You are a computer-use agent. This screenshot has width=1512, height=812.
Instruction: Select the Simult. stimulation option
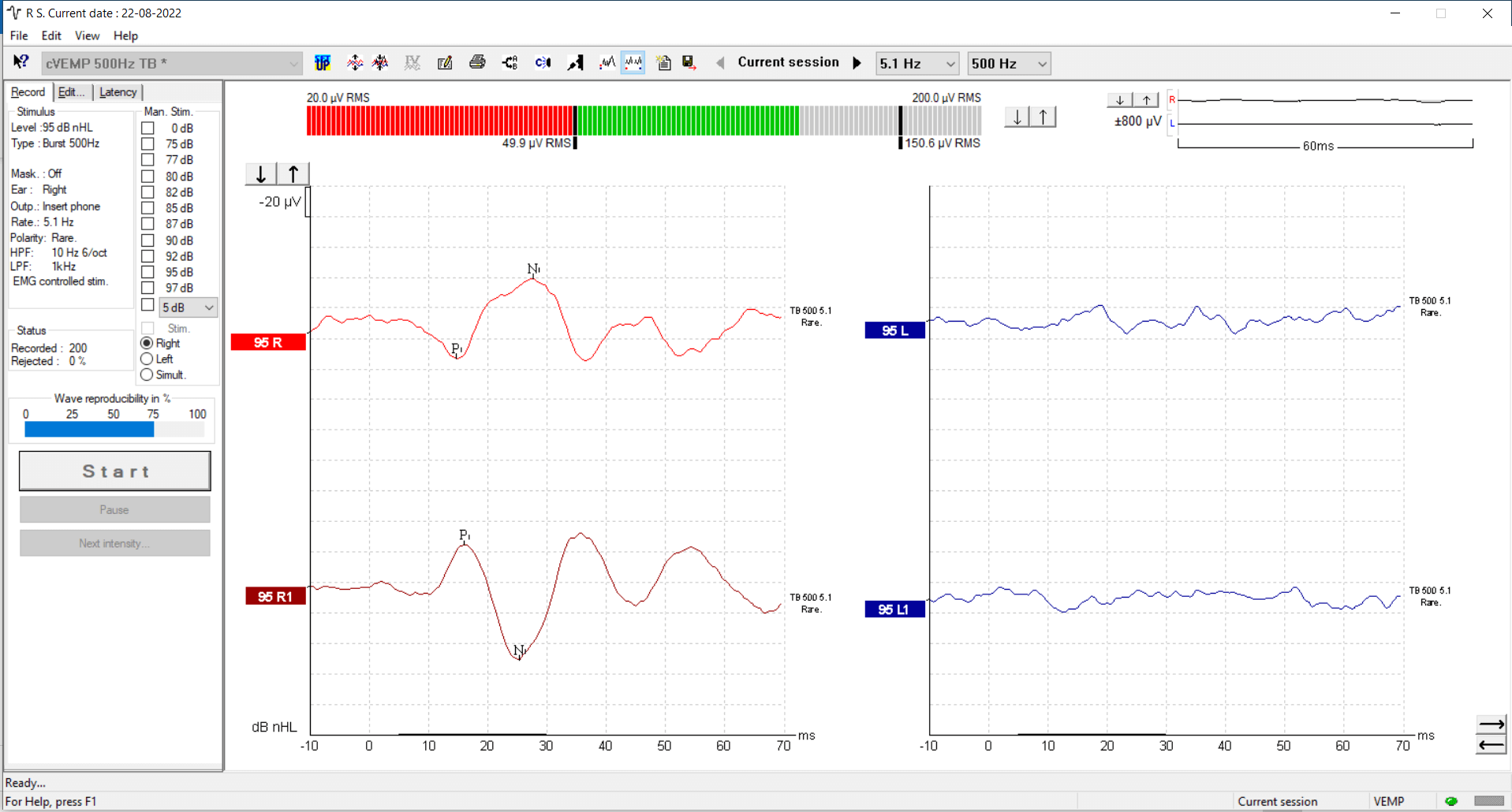pos(148,374)
